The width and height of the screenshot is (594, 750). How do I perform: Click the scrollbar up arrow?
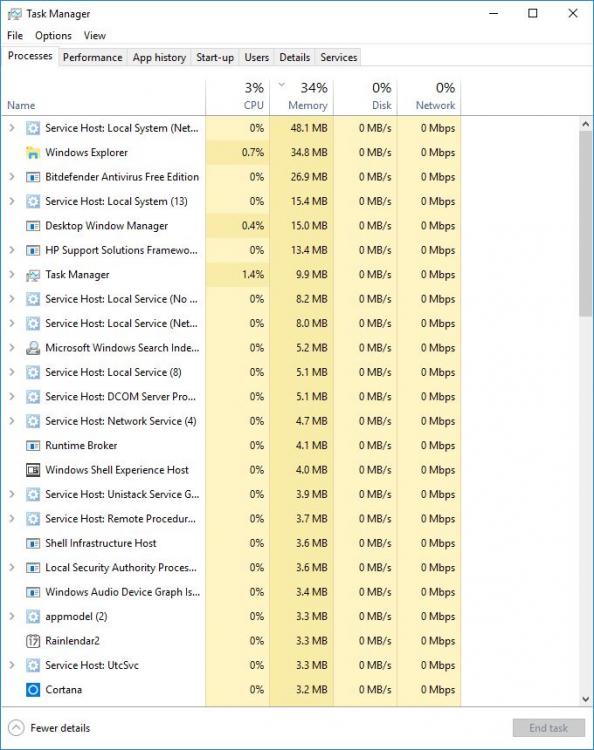[585, 124]
